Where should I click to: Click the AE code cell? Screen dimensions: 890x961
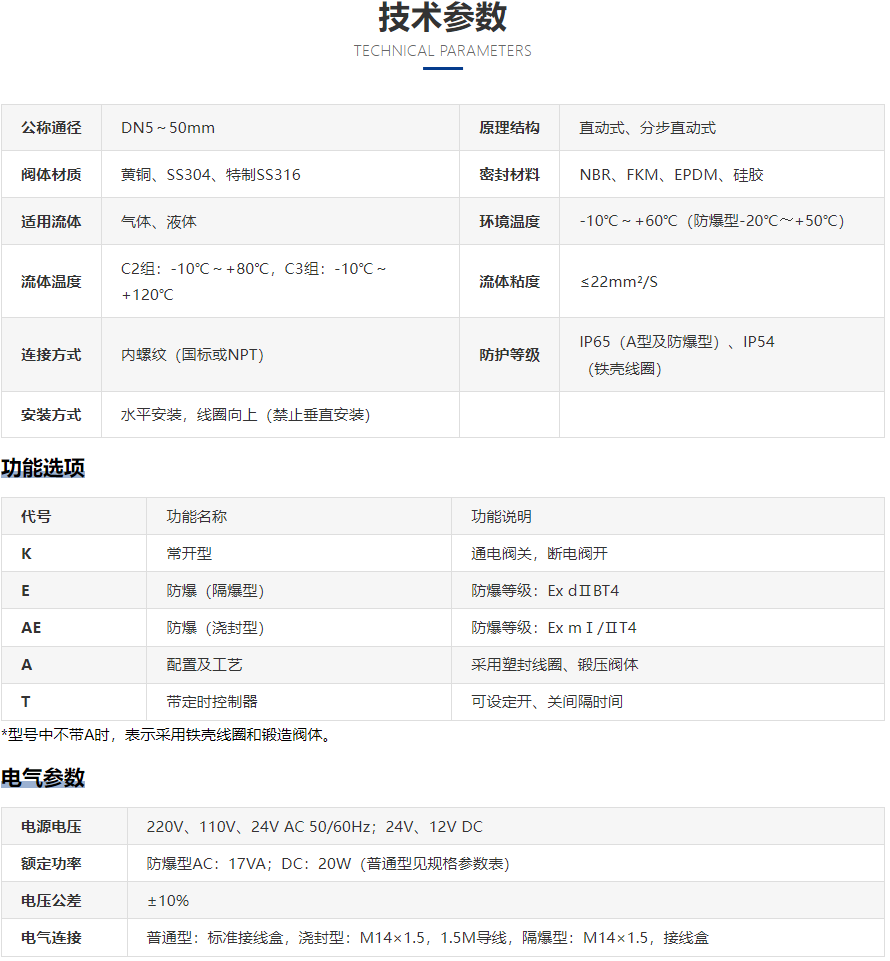coord(31,628)
